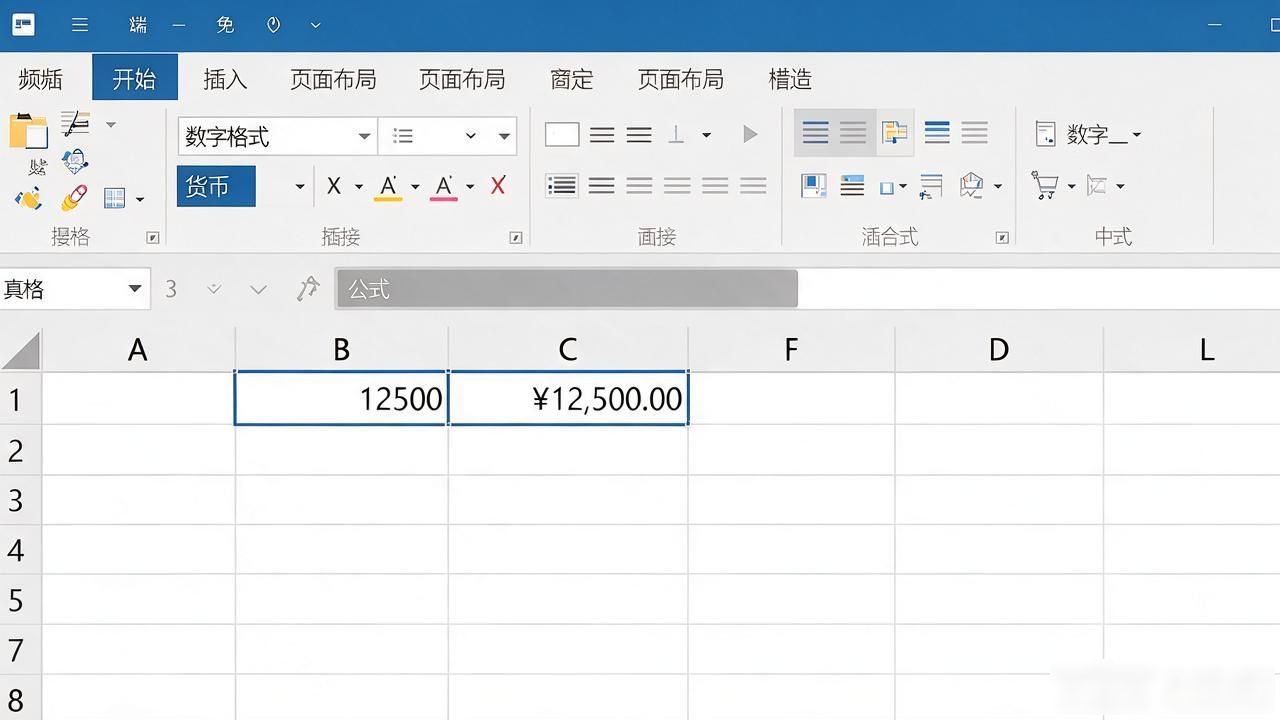Pick the A with pink underline color
The height and width of the screenshot is (720, 1280).
point(444,187)
